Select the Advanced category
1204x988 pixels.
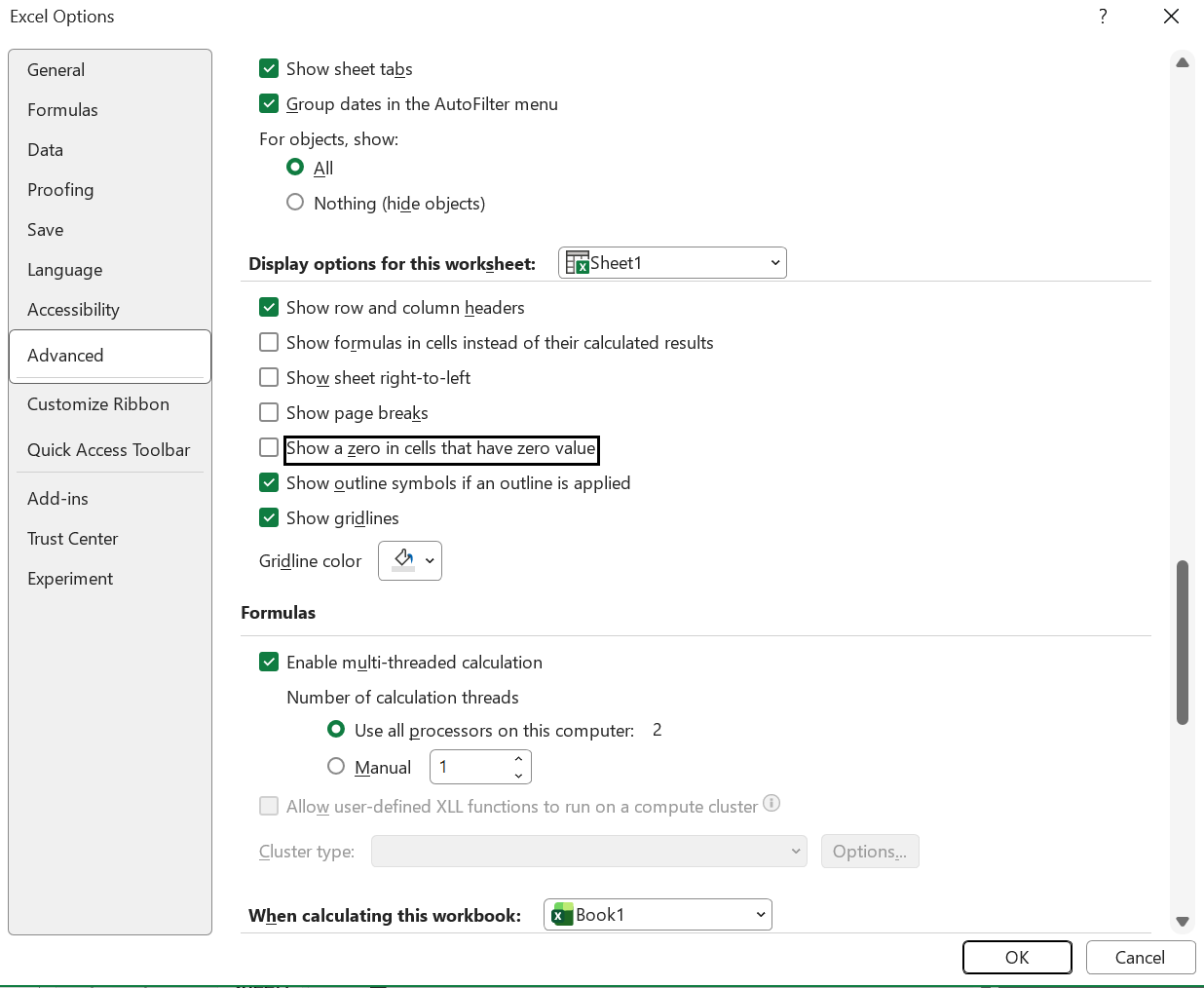pos(110,356)
